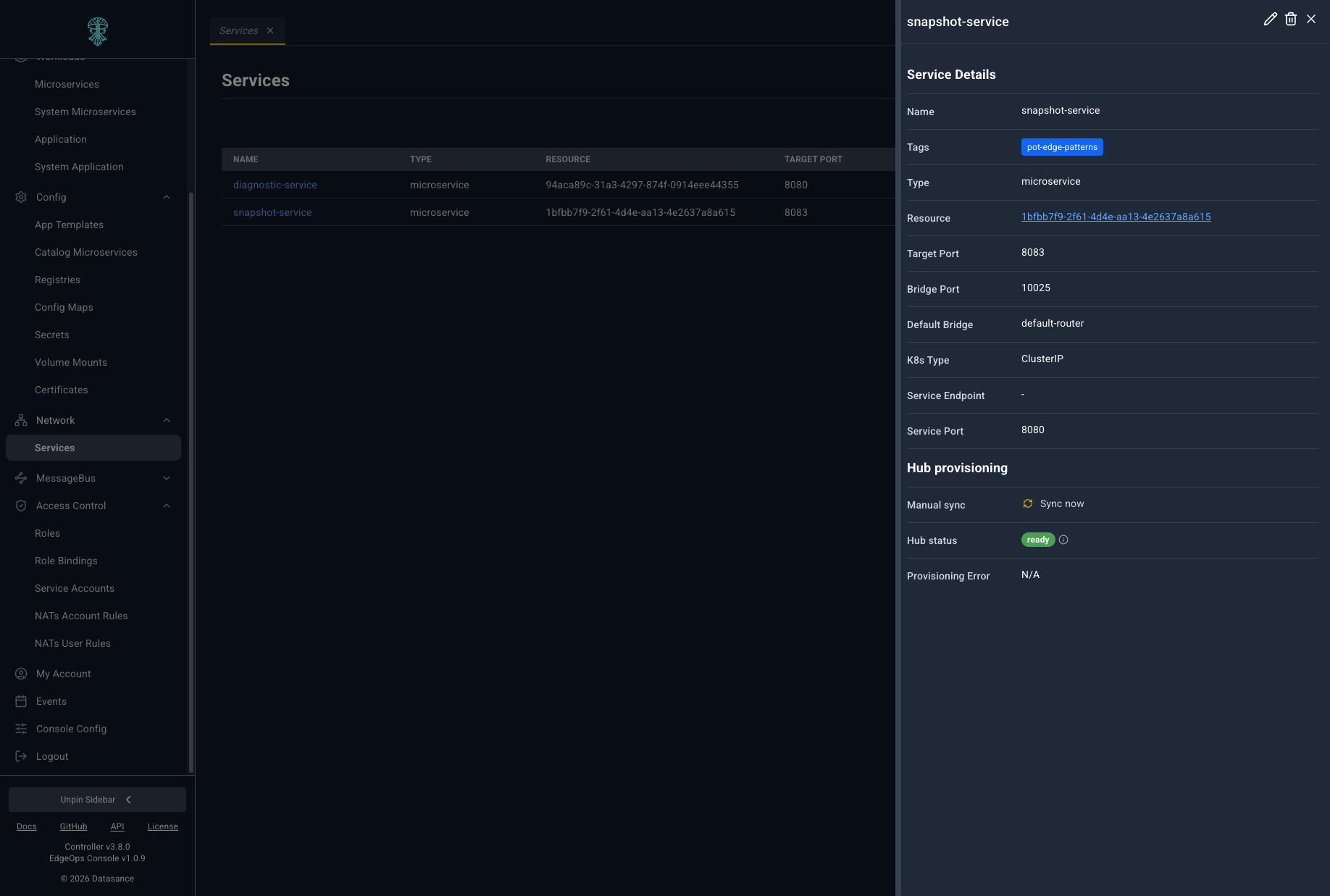Click the TARGET PORT column header

814,159
